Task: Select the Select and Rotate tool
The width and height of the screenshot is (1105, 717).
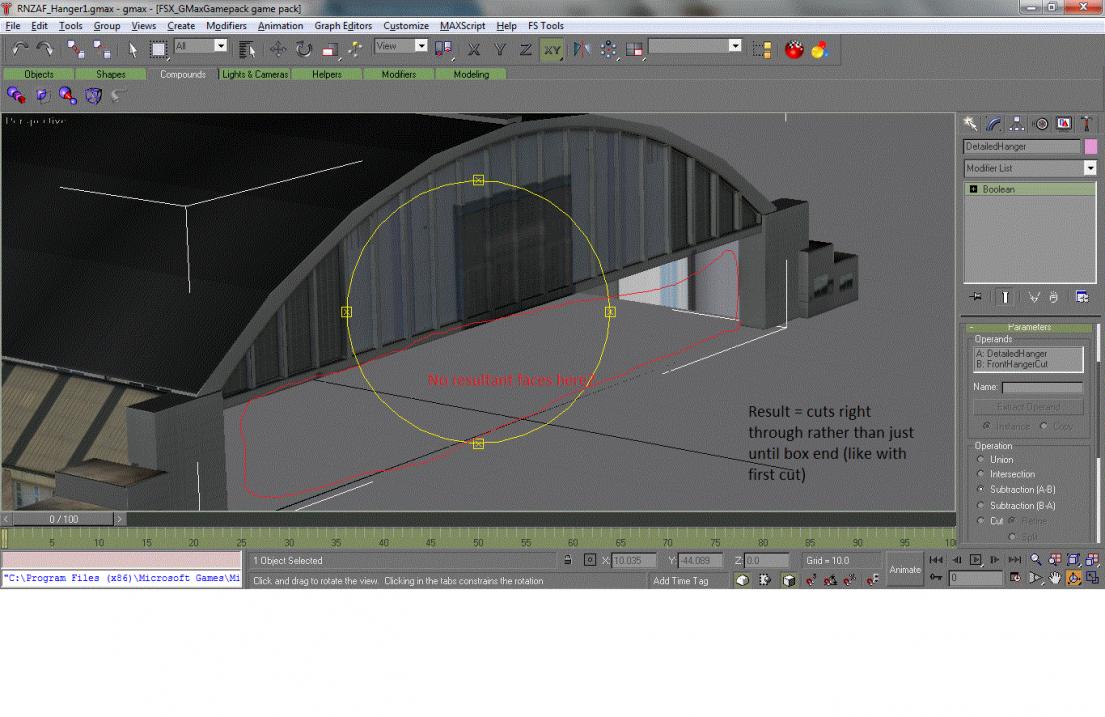Action: pos(304,49)
